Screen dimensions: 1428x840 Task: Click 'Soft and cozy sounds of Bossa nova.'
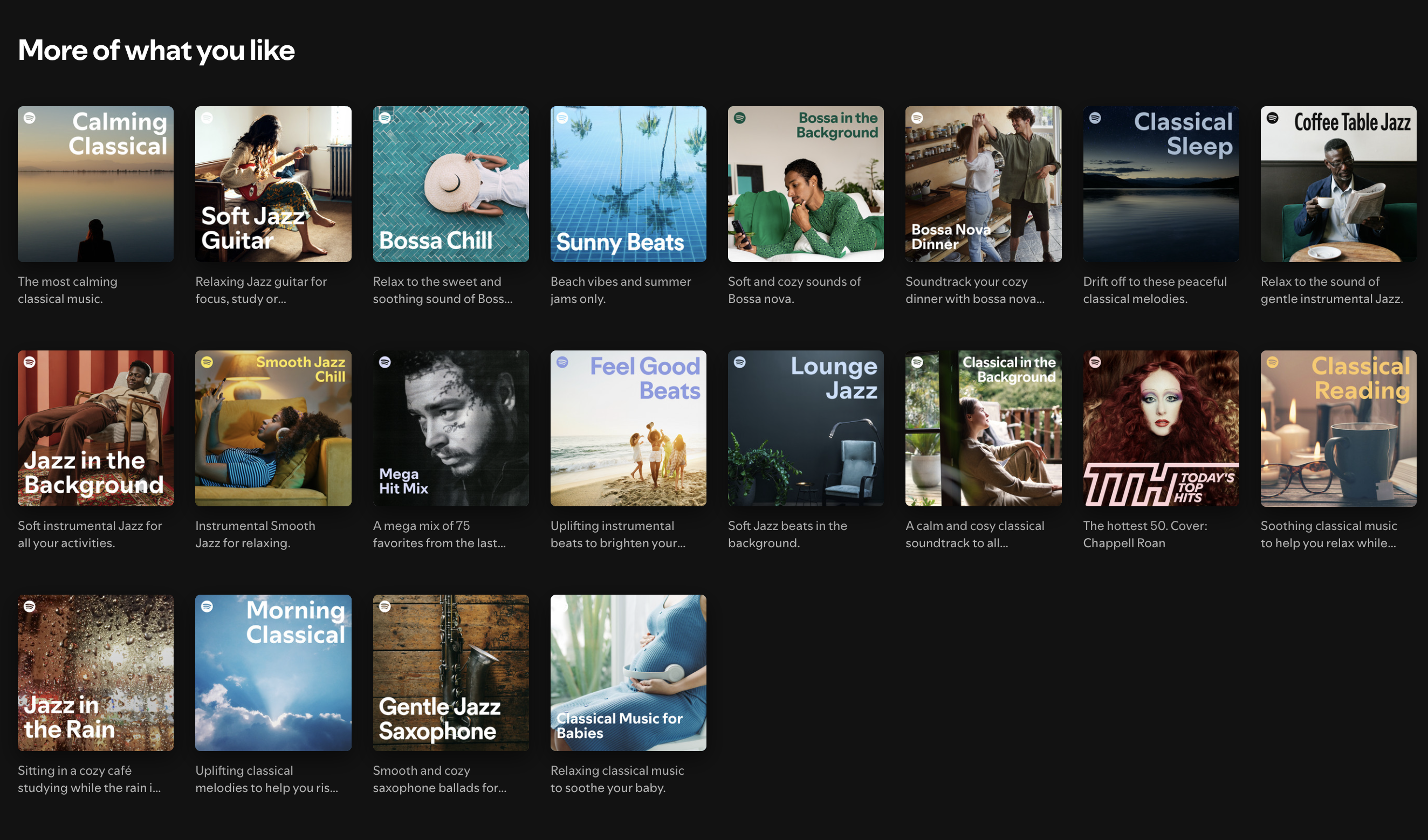(x=794, y=290)
